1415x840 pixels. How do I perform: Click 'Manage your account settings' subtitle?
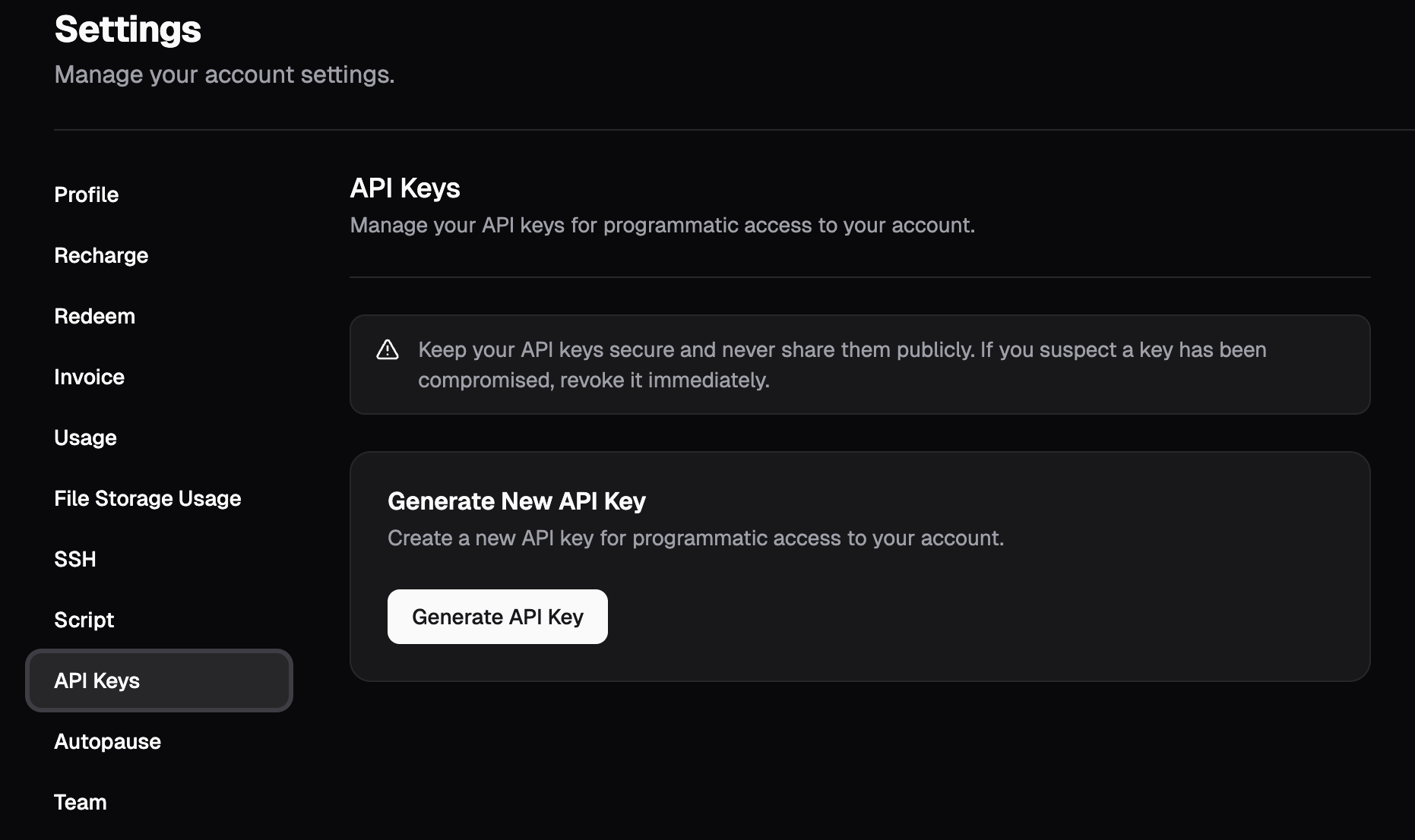point(224,74)
